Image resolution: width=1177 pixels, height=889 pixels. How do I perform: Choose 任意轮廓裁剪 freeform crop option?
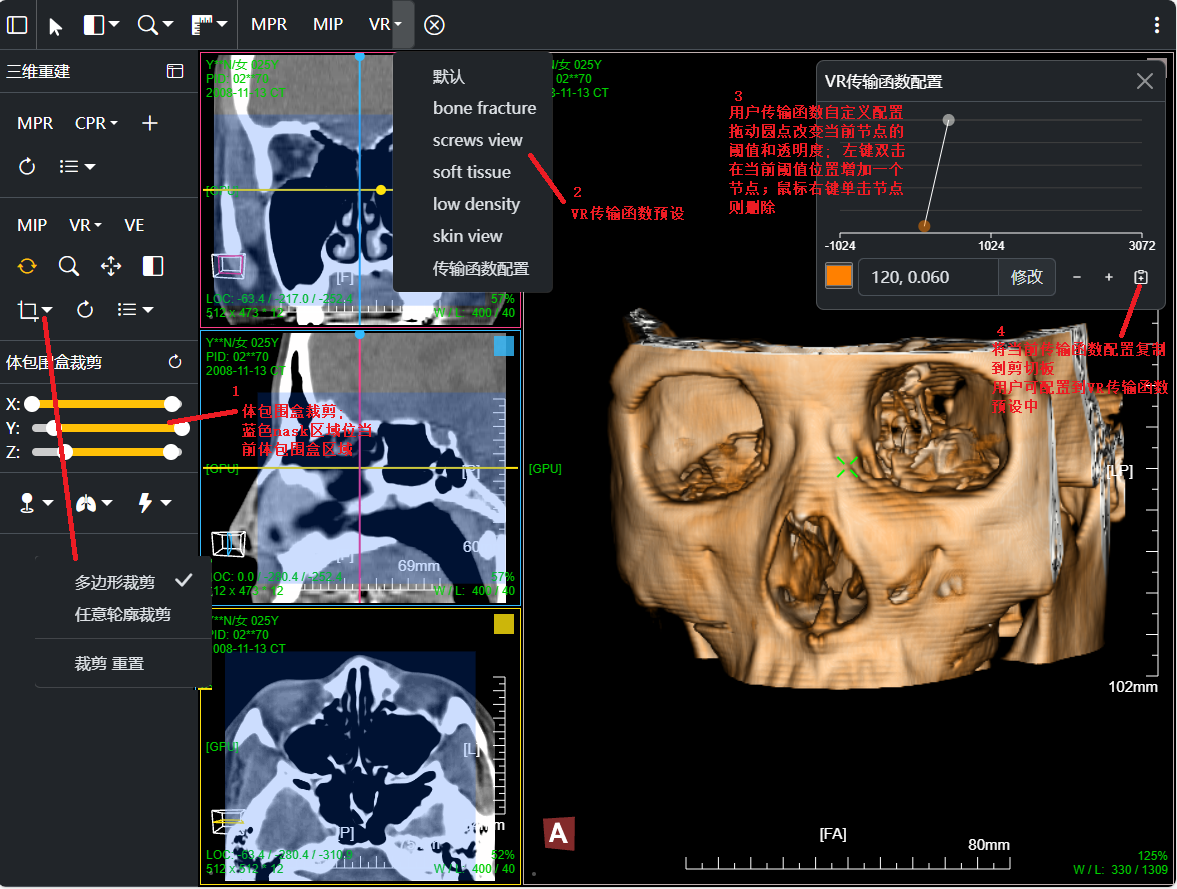pos(123,614)
